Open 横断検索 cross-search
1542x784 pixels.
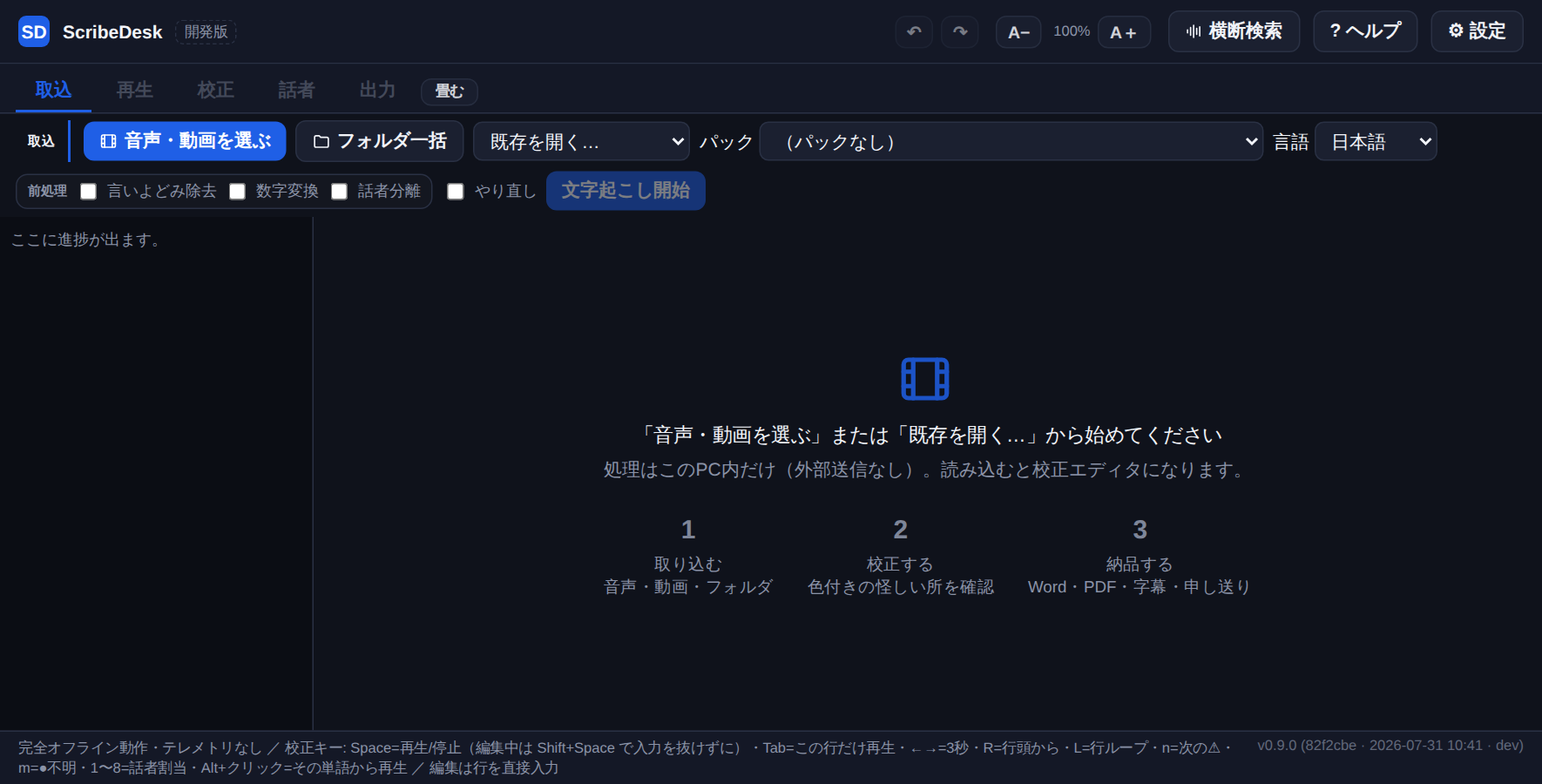(x=1234, y=31)
